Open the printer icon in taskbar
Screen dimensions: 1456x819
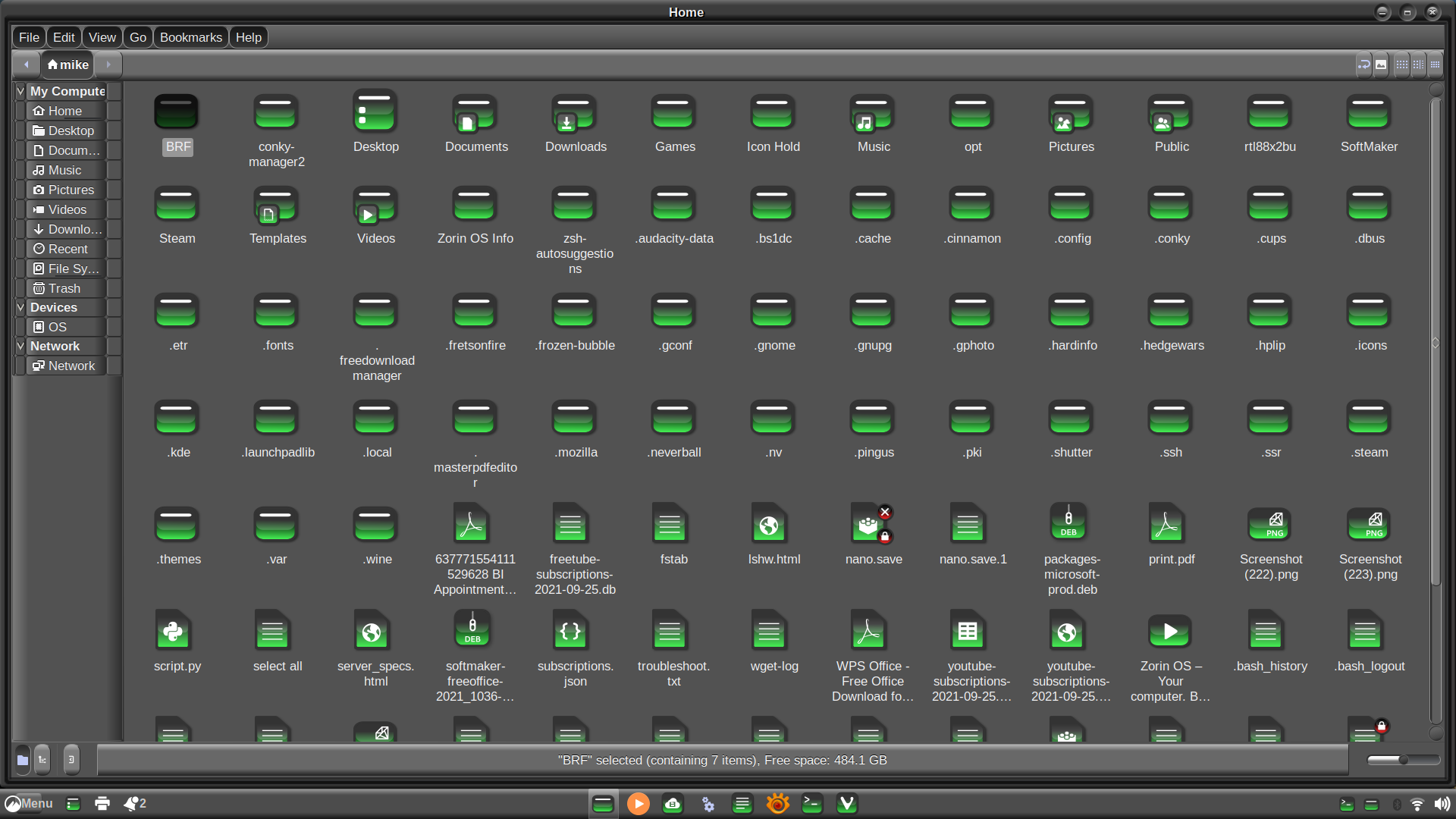pos(102,803)
